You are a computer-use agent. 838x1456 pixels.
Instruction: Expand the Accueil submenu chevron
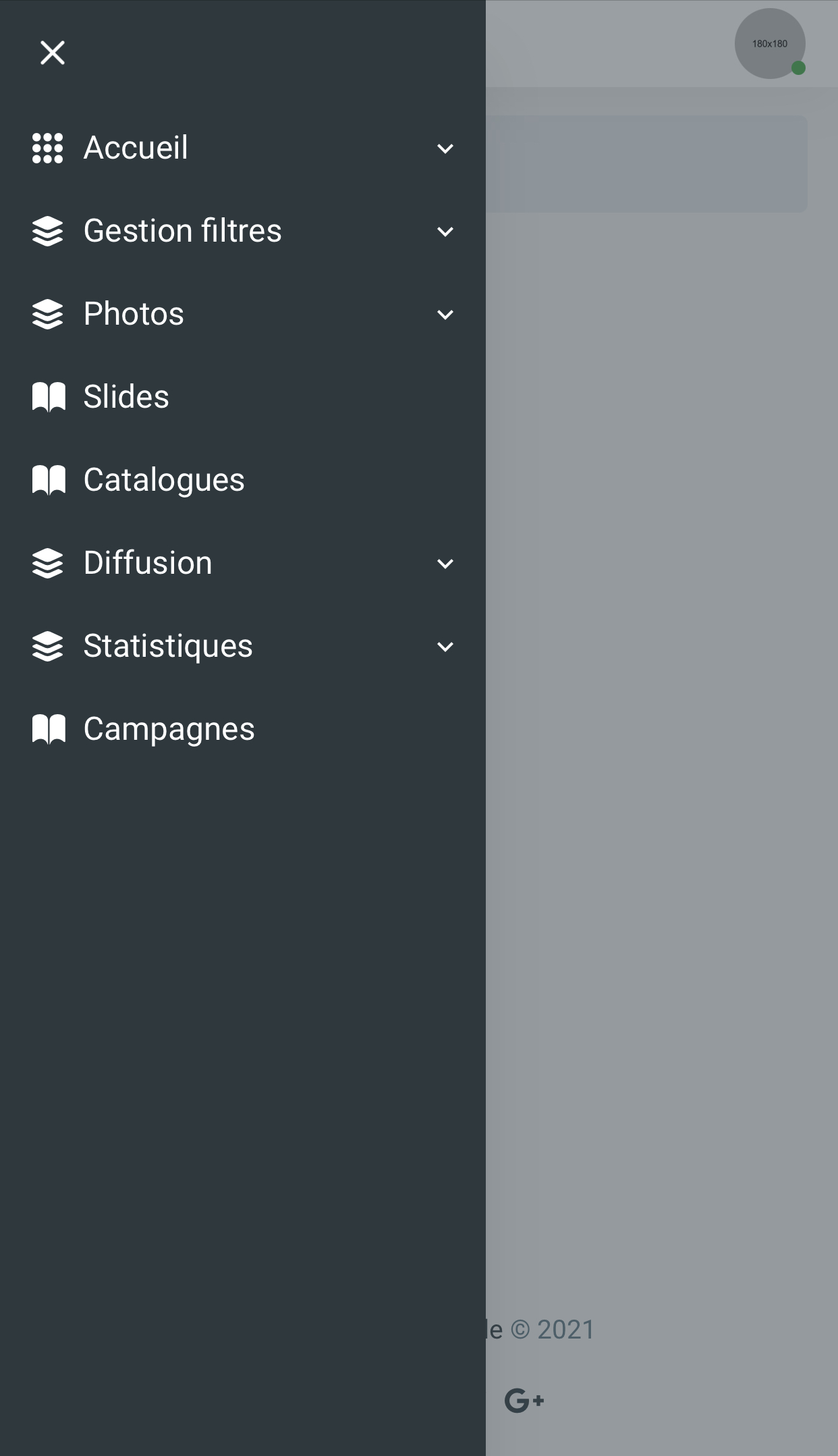pos(445,149)
